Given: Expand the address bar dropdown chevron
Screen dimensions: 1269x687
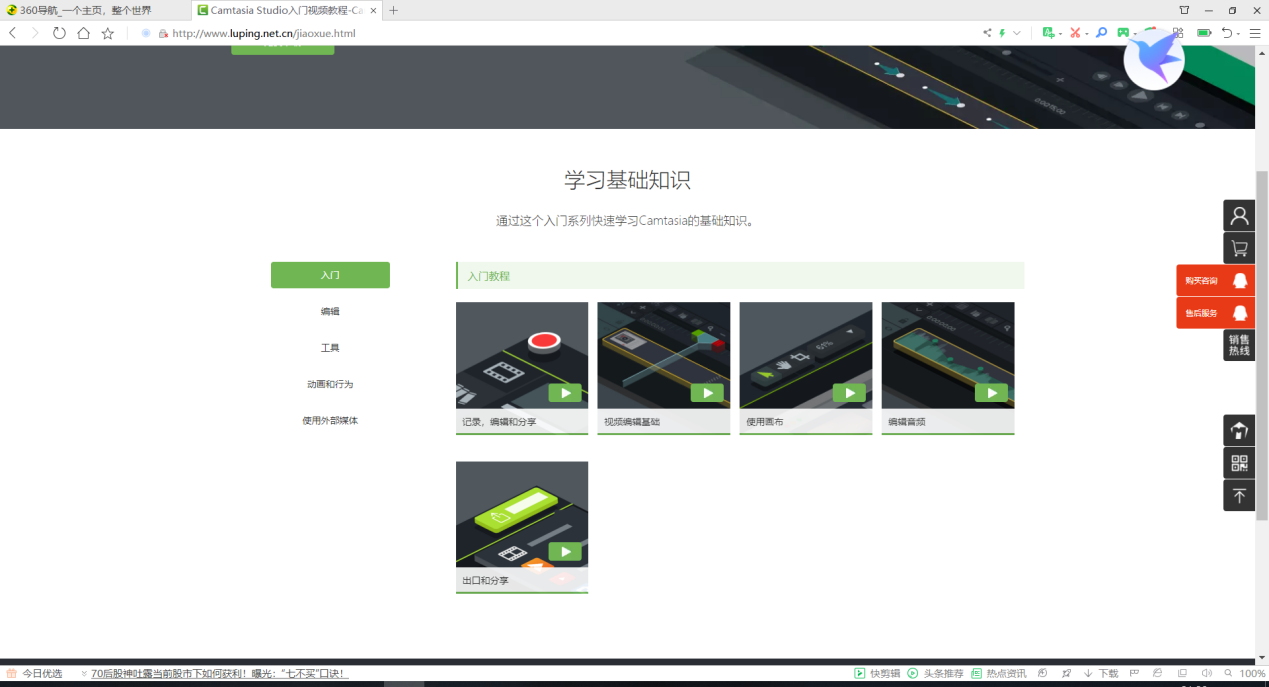Looking at the screenshot, I should (x=1017, y=33).
